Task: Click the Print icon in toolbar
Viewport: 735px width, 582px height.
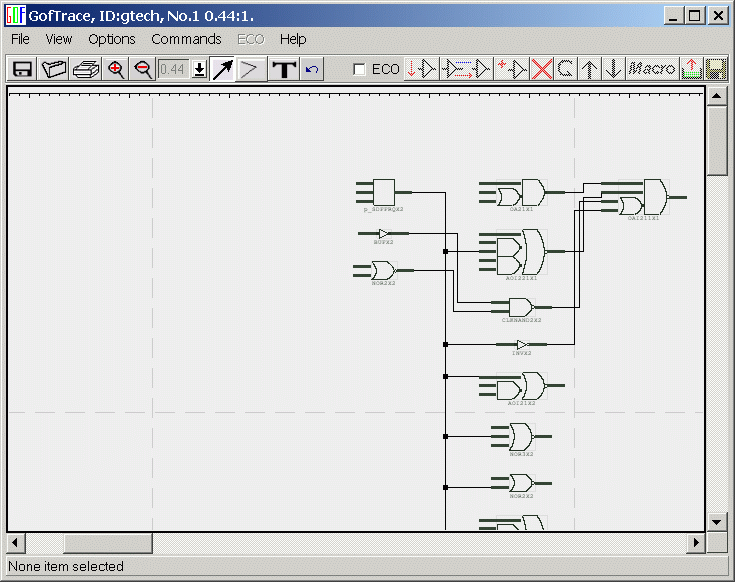Action: tap(86, 69)
